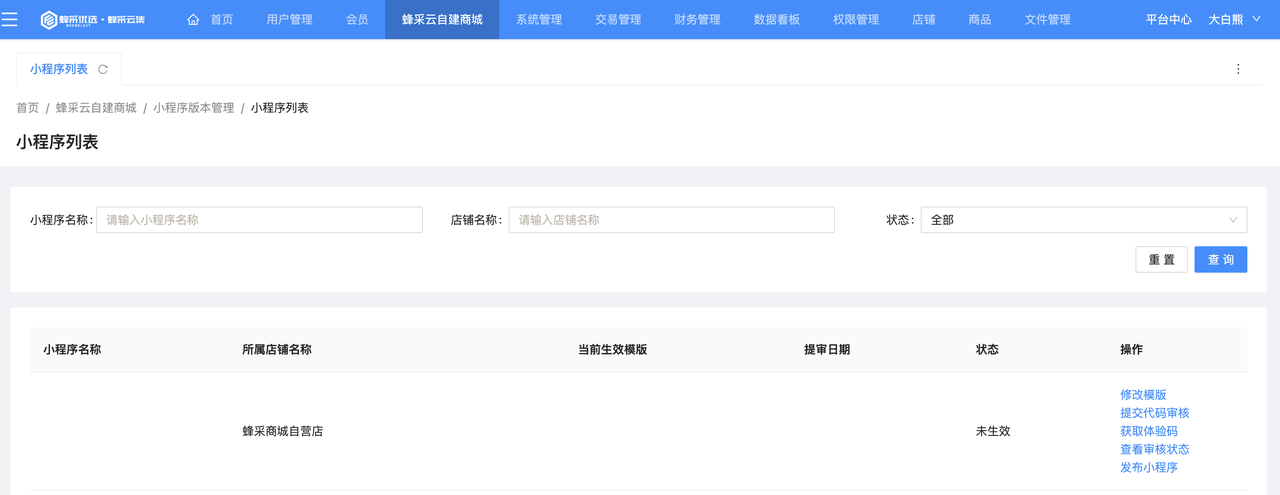
Task: Select the 小程序列表 page tab
Action: click(59, 69)
